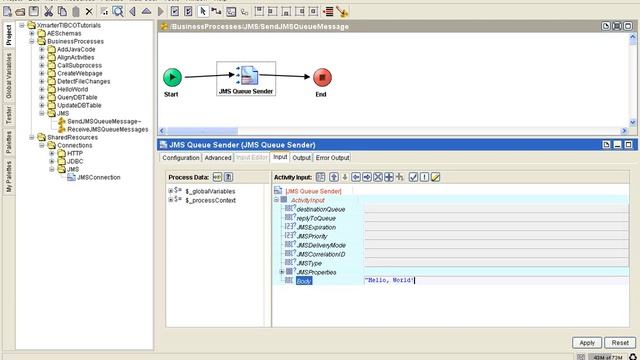The width and height of the screenshot is (640, 360).
Task: Select the arrow selection tool
Action: pyautogui.click(x=202, y=11)
